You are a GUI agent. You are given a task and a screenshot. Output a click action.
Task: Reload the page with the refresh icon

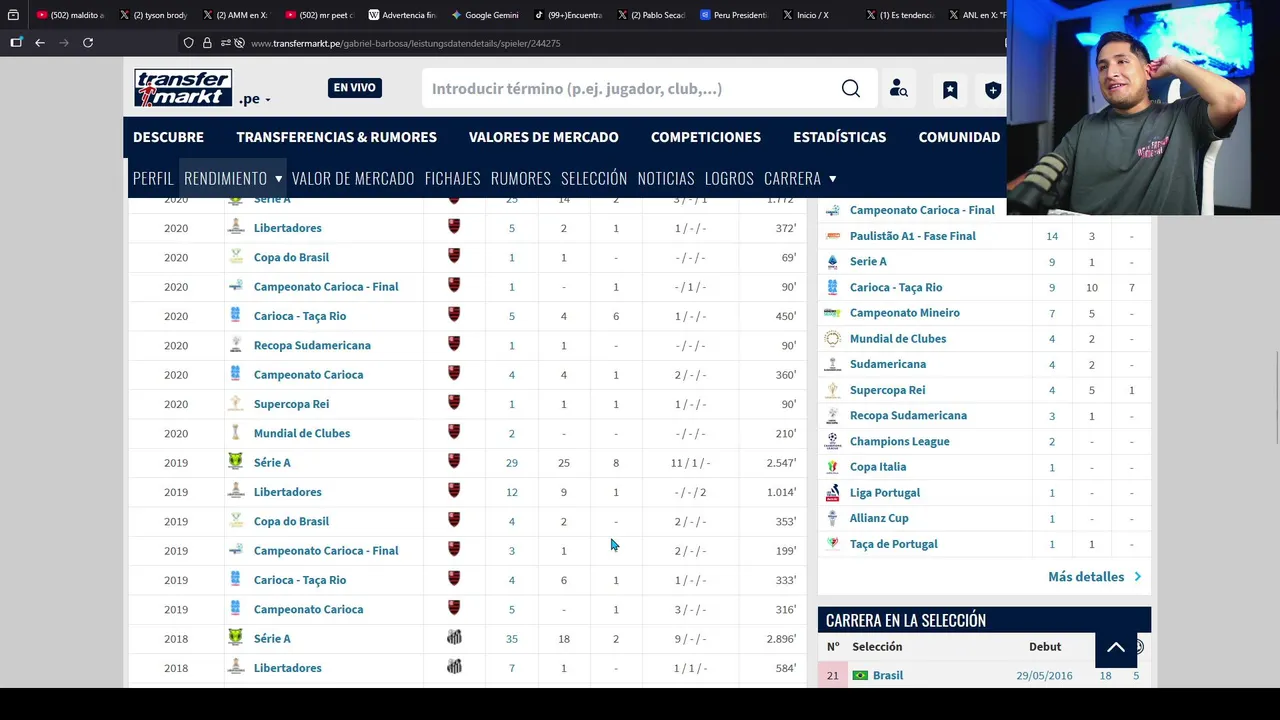[x=88, y=43]
